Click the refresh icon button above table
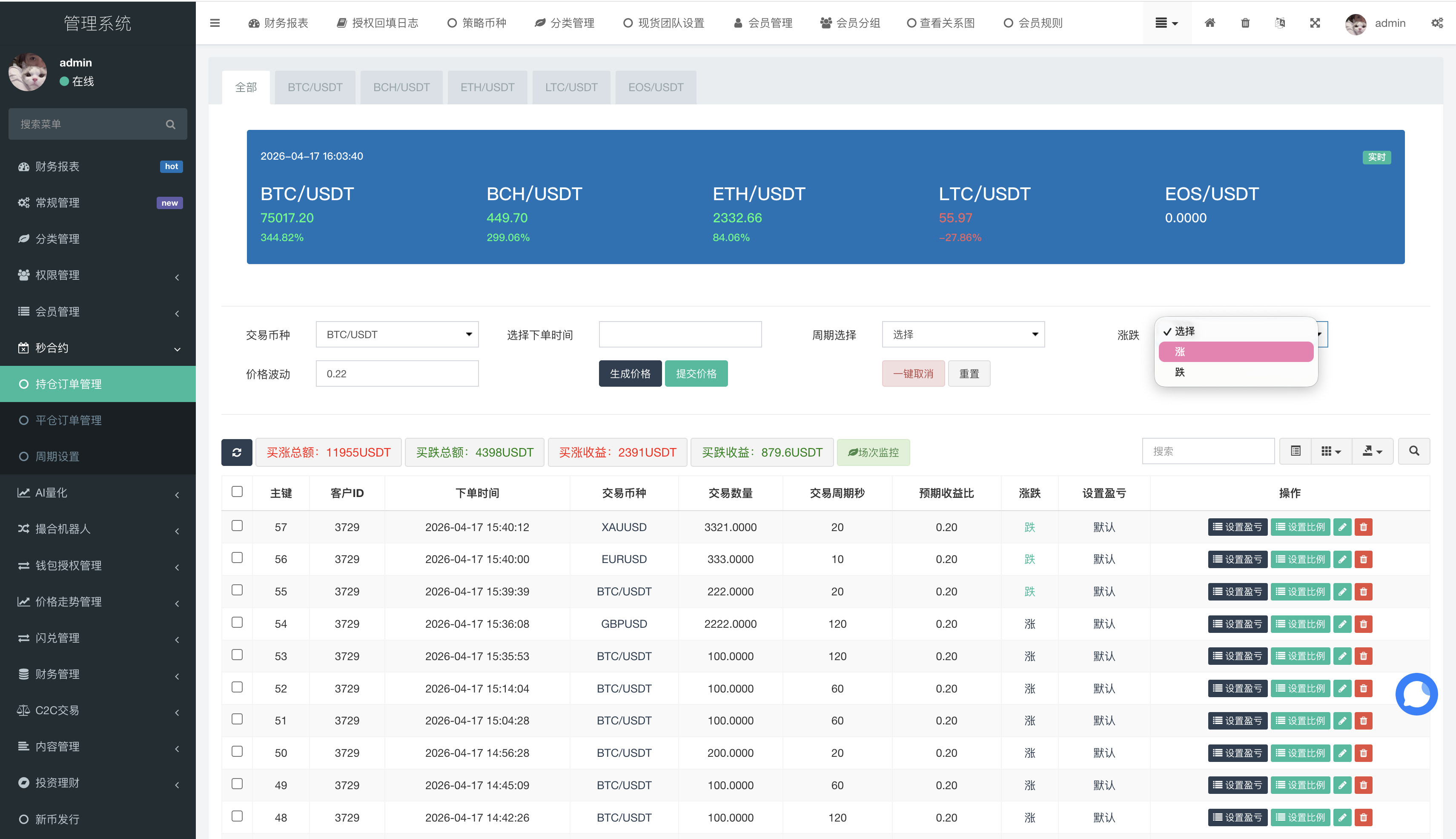 [236, 452]
